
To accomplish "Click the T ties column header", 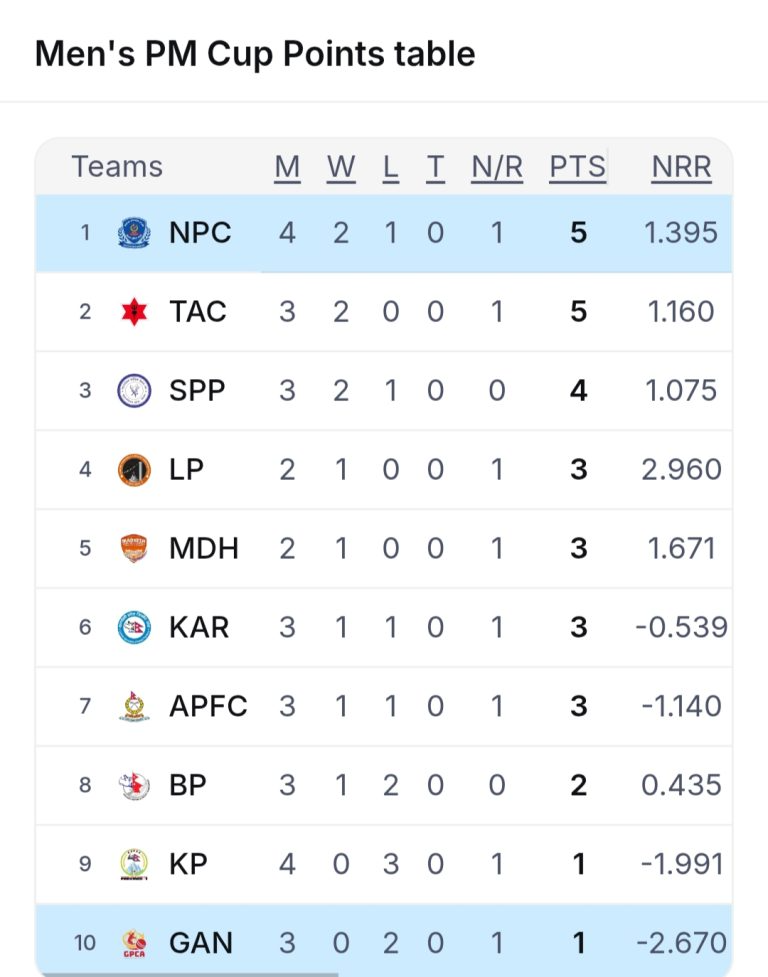I will (x=435, y=167).
